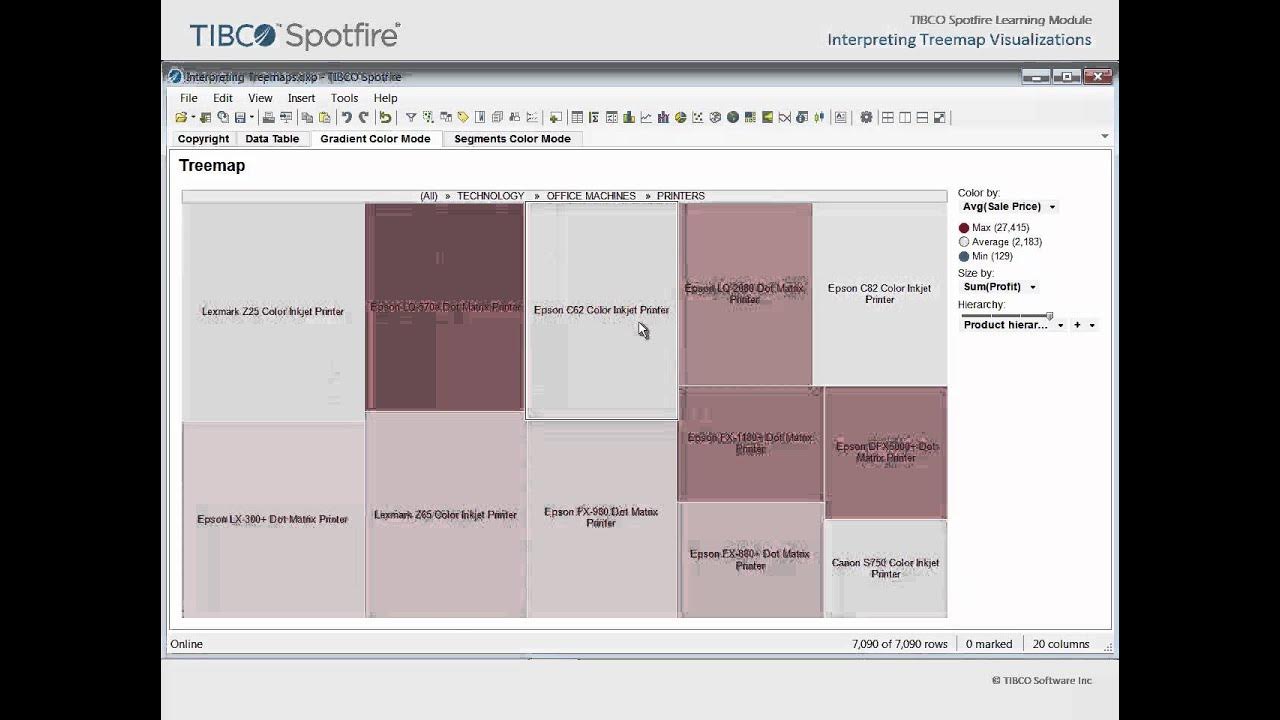
Task: Select the Gradient Color Mode tab
Action: coord(375,139)
